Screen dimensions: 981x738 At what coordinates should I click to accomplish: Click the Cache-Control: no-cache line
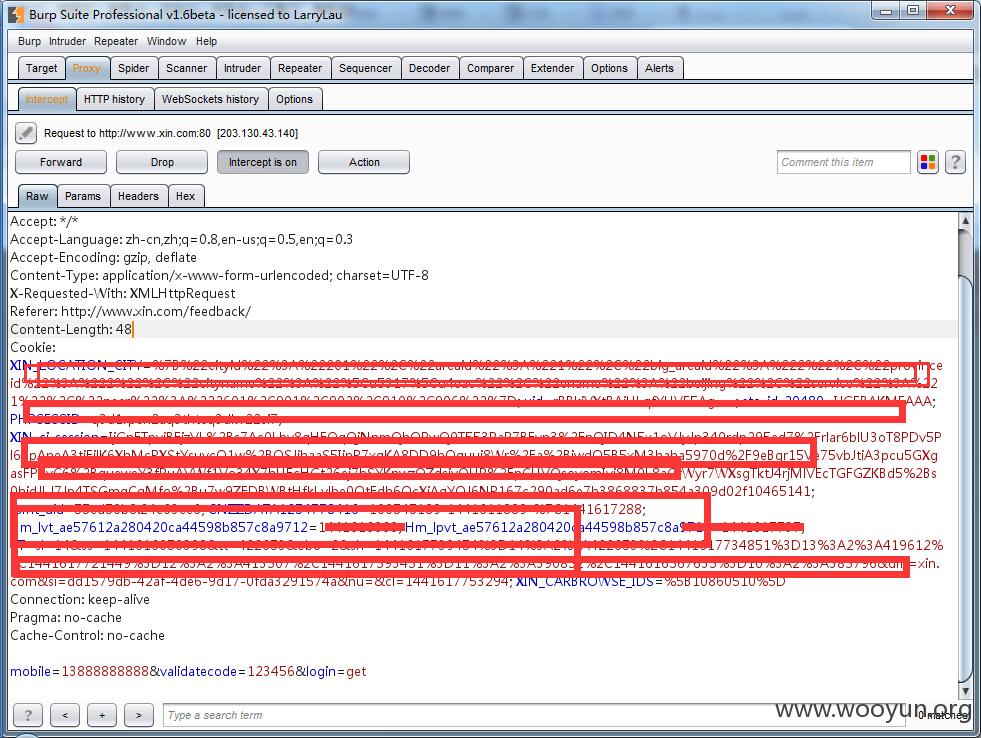(x=88, y=635)
